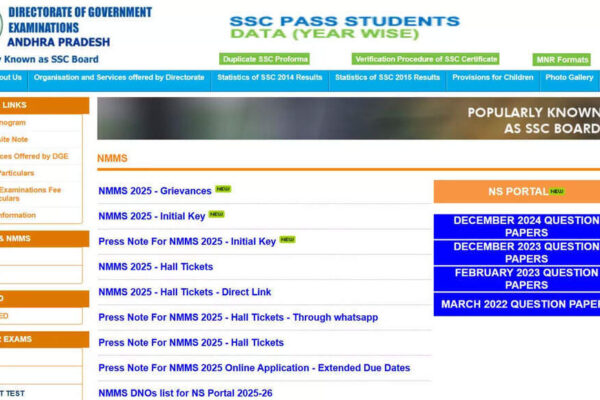Click the New badge on NS PORTAL button

coord(557,191)
